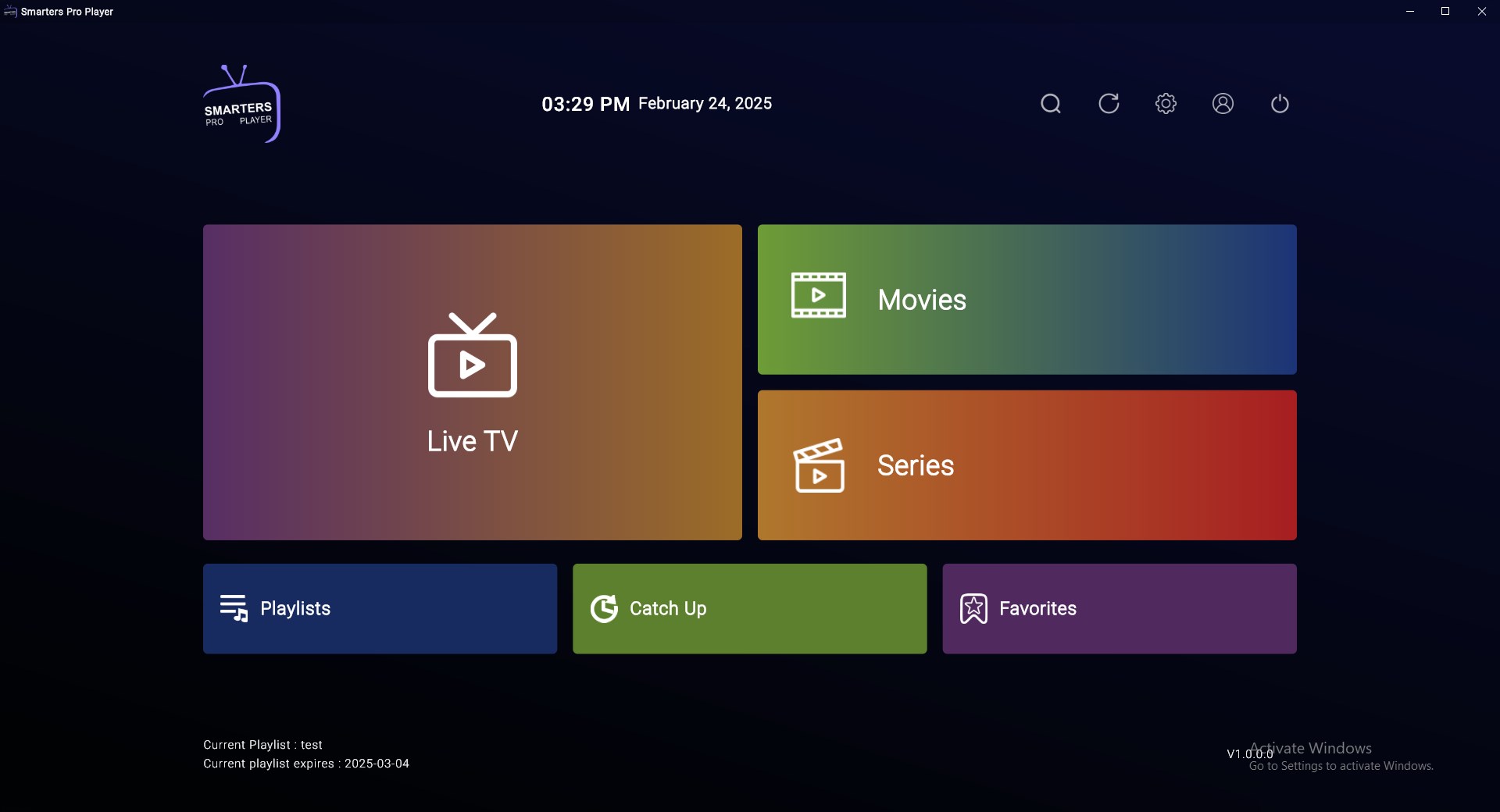Click the V1.0.0.0 version label
This screenshot has width=1500, height=812.
tap(1248, 753)
